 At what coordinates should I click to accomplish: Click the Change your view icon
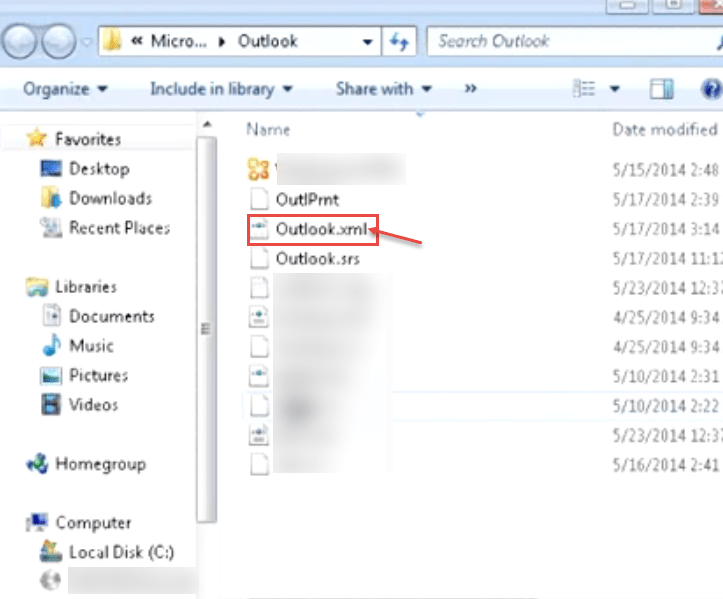pyautogui.click(x=584, y=88)
